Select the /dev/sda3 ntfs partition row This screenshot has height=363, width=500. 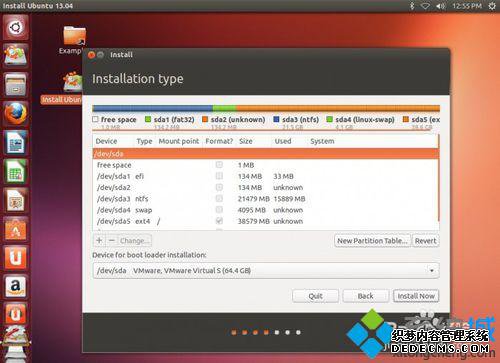(x=266, y=199)
